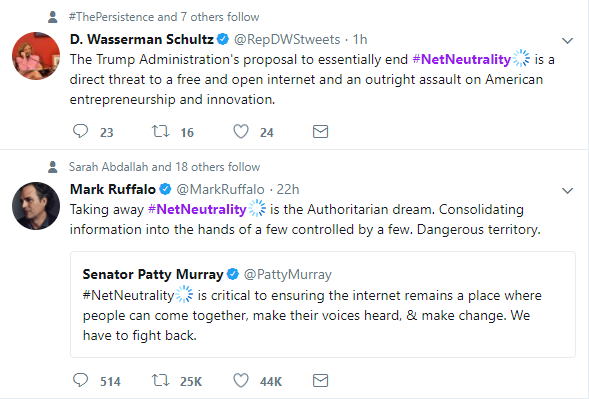589x399 pixels.
Task: Open #NetNeutrality hashtag in Wasserman Schultz's tweet
Action: 462,59
